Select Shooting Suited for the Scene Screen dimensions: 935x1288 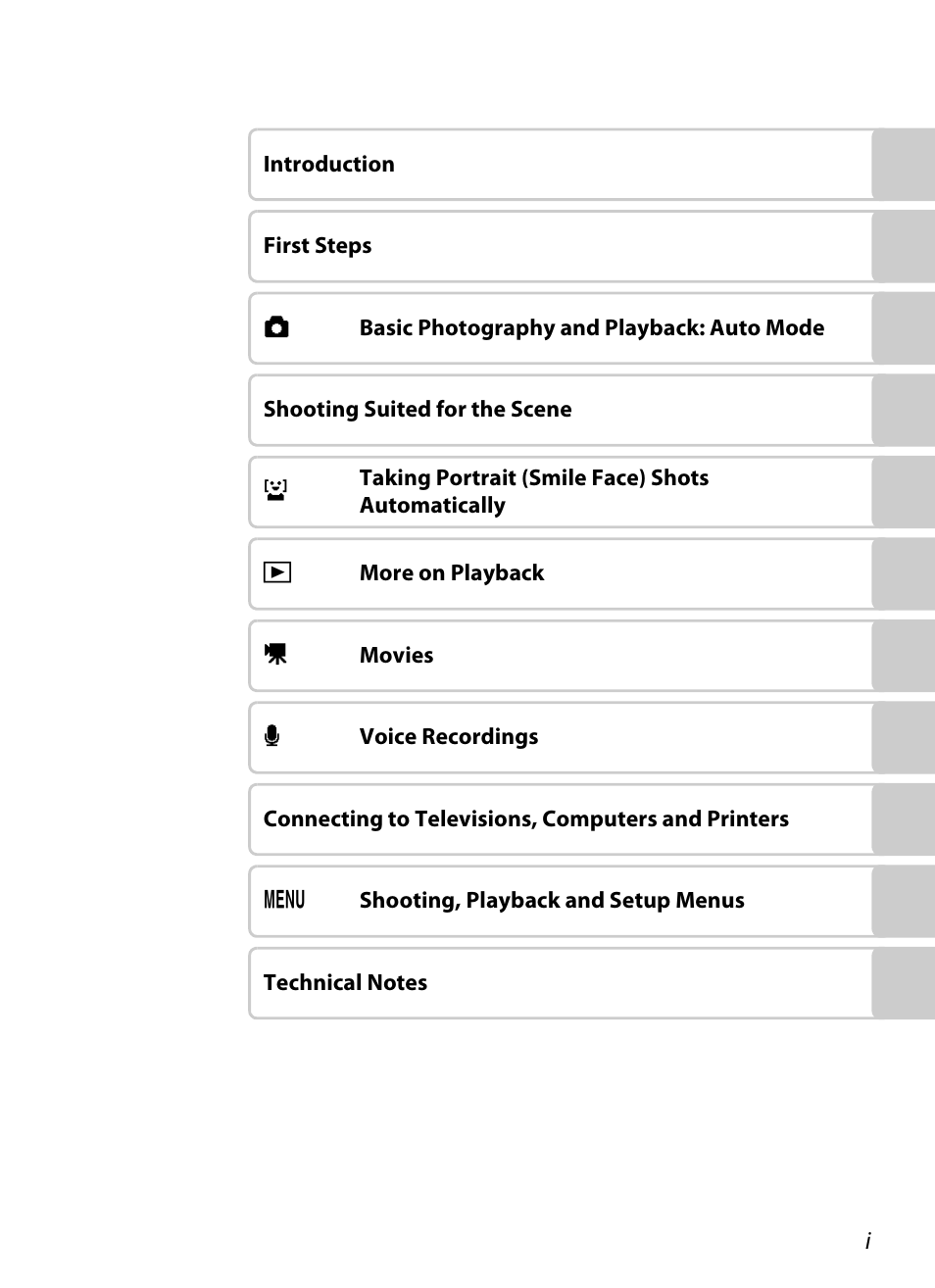418,410
